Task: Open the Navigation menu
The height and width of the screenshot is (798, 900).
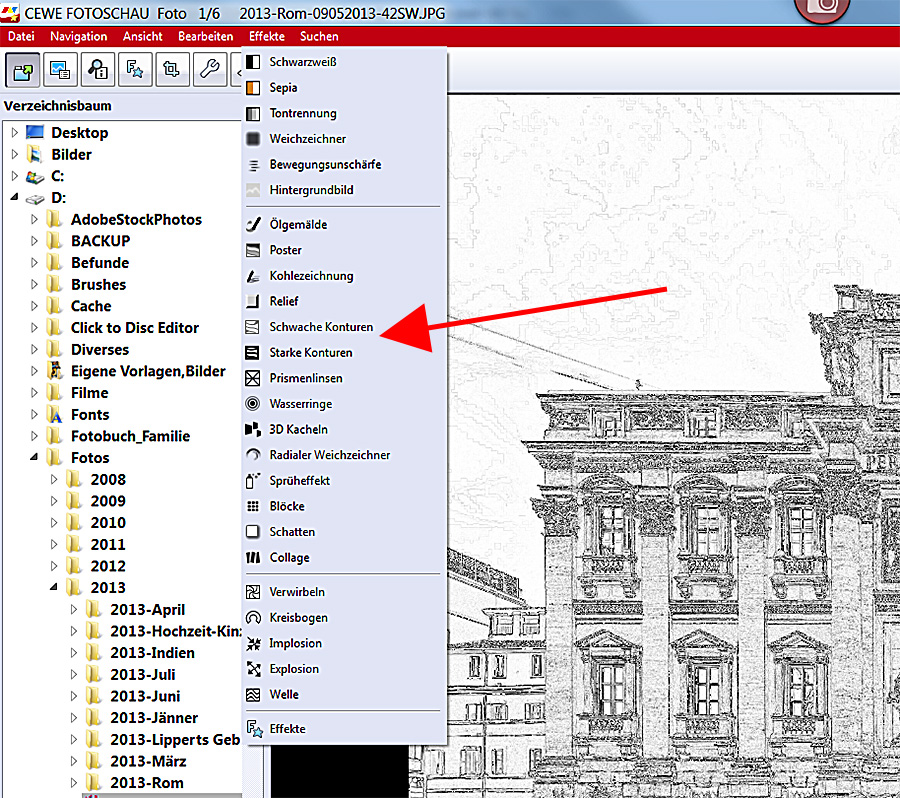Action: [x=79, y=36]
